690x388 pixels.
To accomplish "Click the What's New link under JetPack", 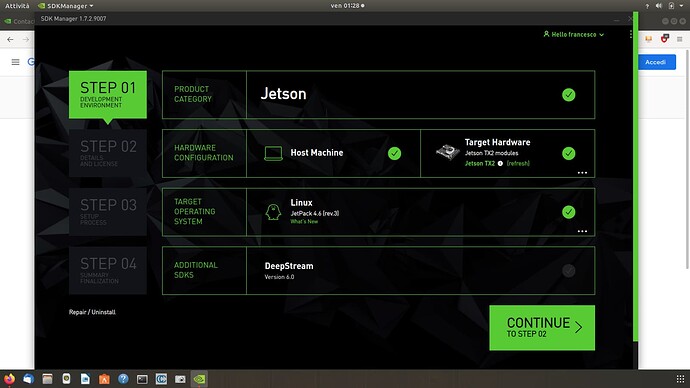I will tap(304, 221).
